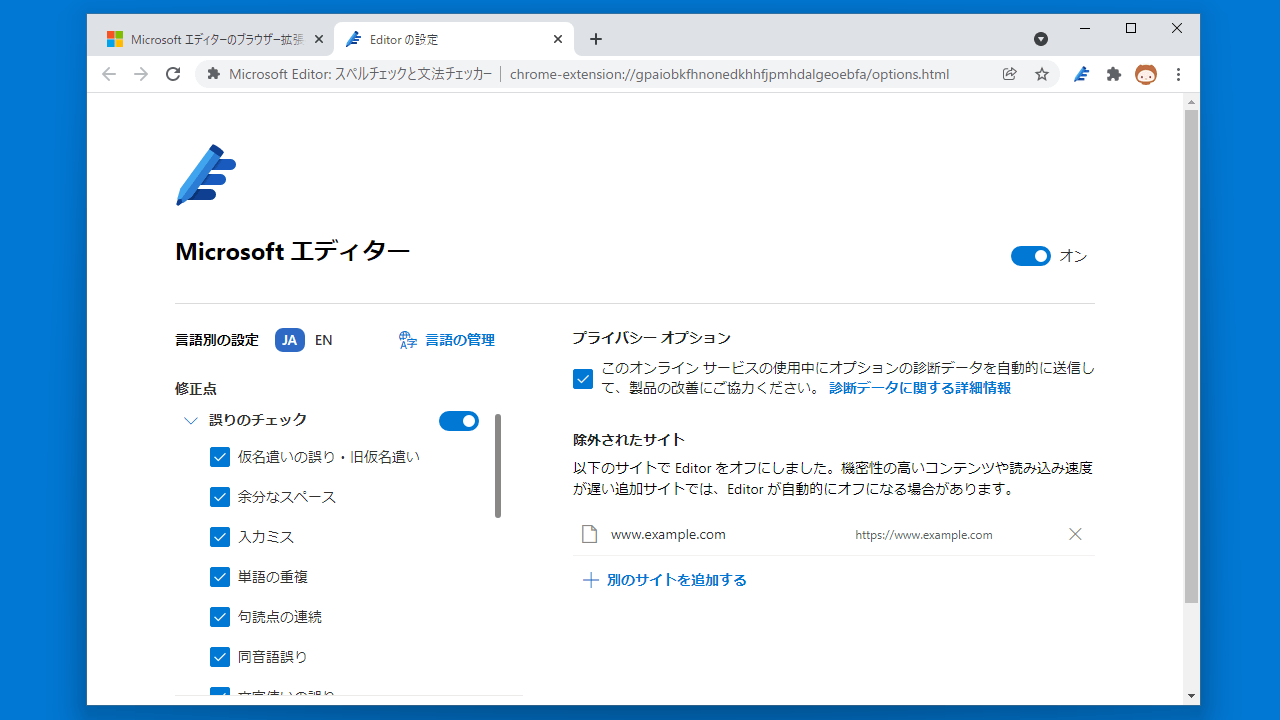
Task: Click the extension puzzle icon in address bar
Action: (213, 74)
